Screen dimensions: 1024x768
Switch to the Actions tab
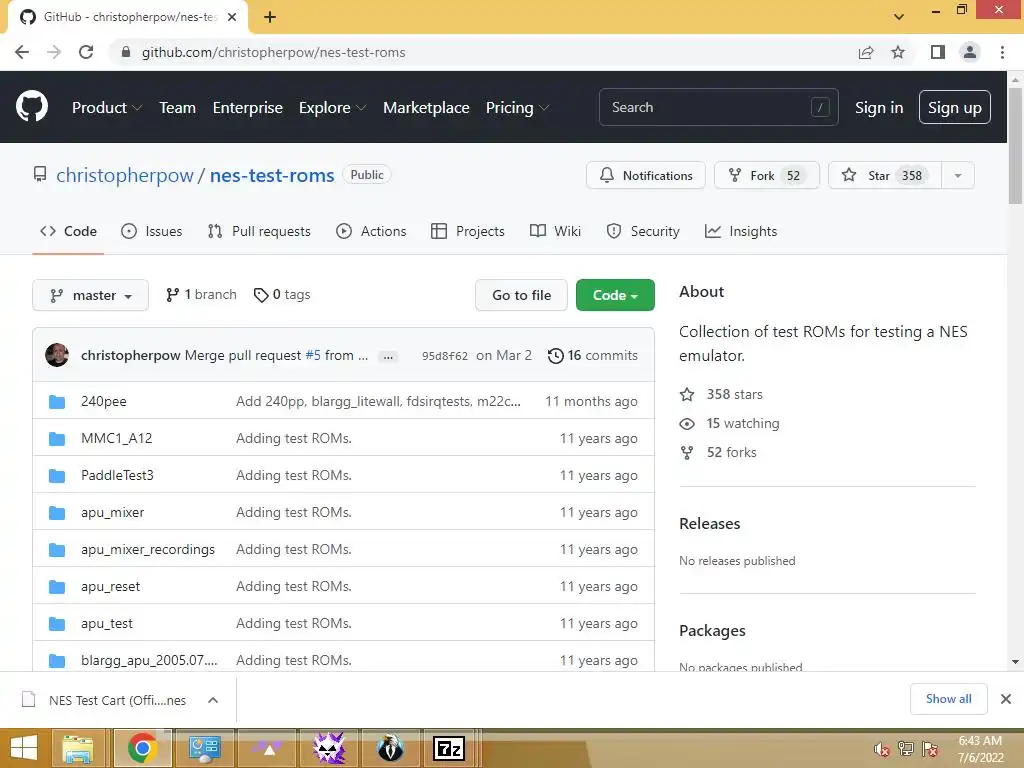click(x=371, y=231)
